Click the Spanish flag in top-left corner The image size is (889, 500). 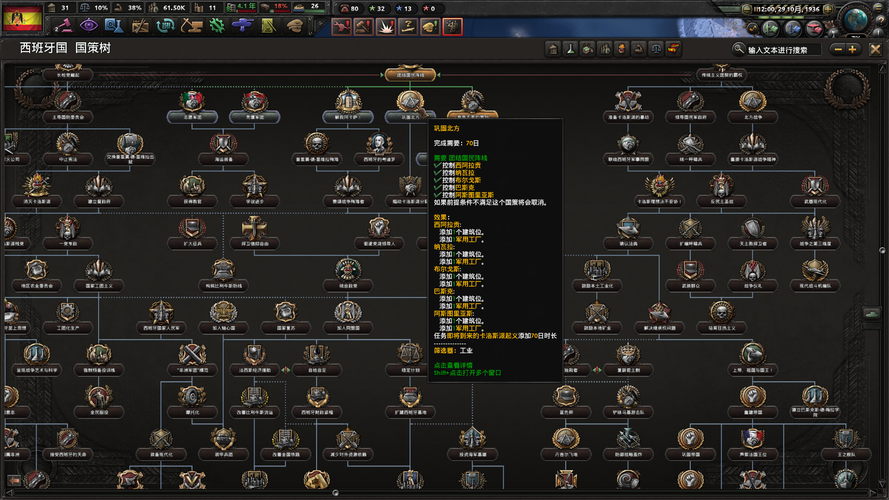point(23,18)
